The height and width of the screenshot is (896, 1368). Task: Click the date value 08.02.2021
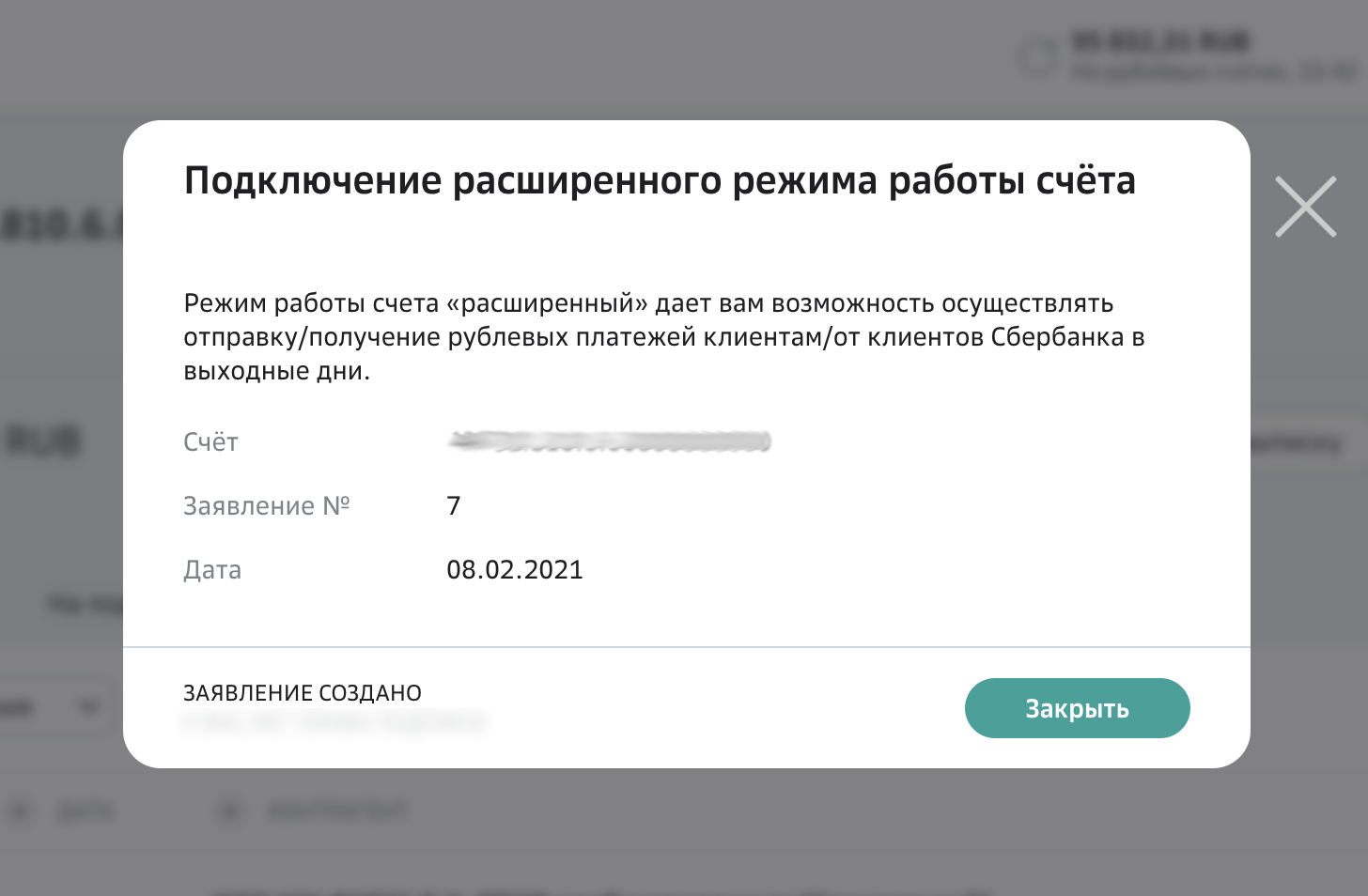click(515, 569)
